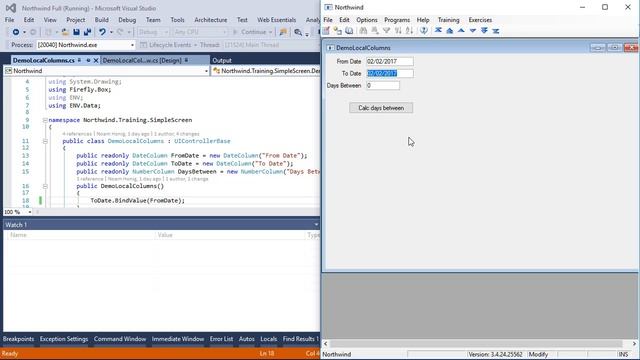Click the third Northwind toolbar globe-like icon
640x360 pixels.
349,31
